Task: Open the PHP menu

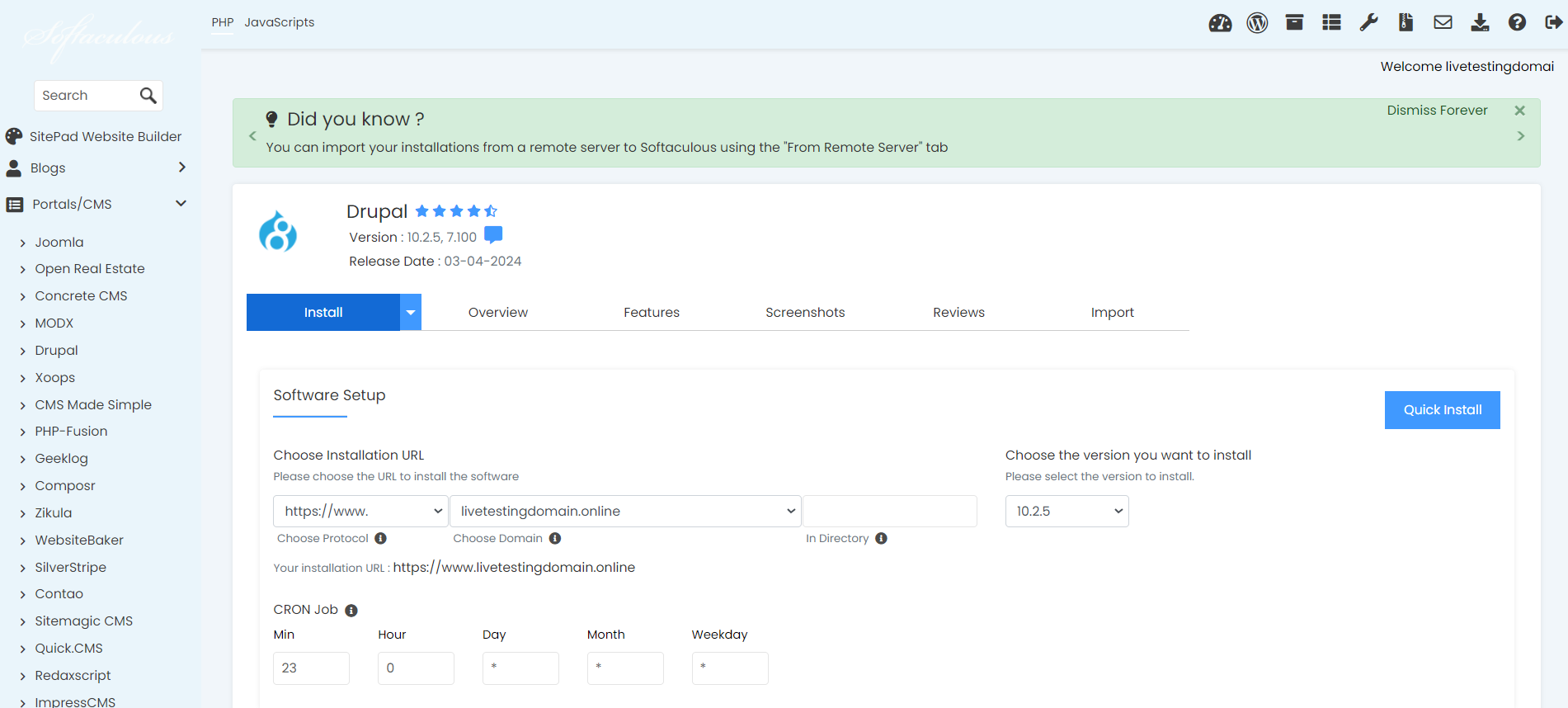Action: pyautogui.click(x=223, y=22)
